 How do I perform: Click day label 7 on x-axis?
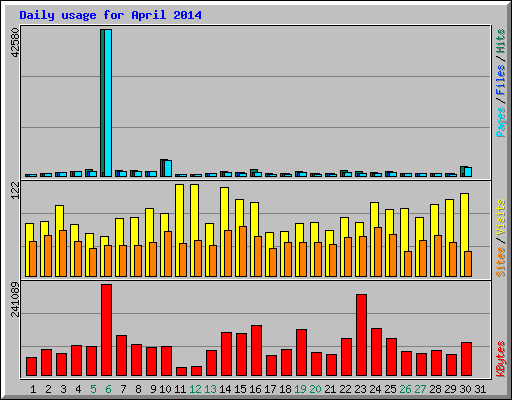coord(123,389)
